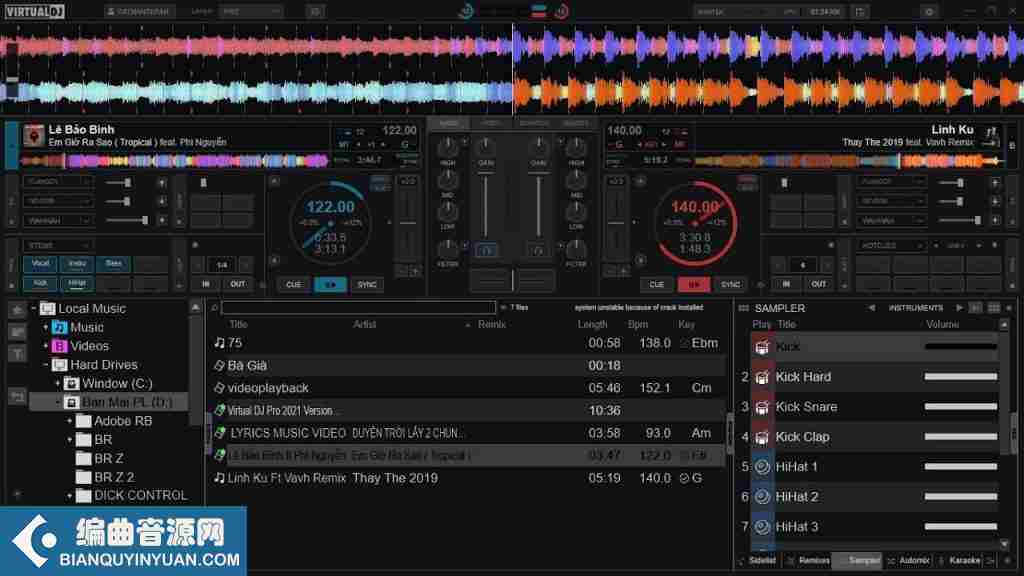
Task: Select Music folder icon in browser tree
Action: [59, 327]
